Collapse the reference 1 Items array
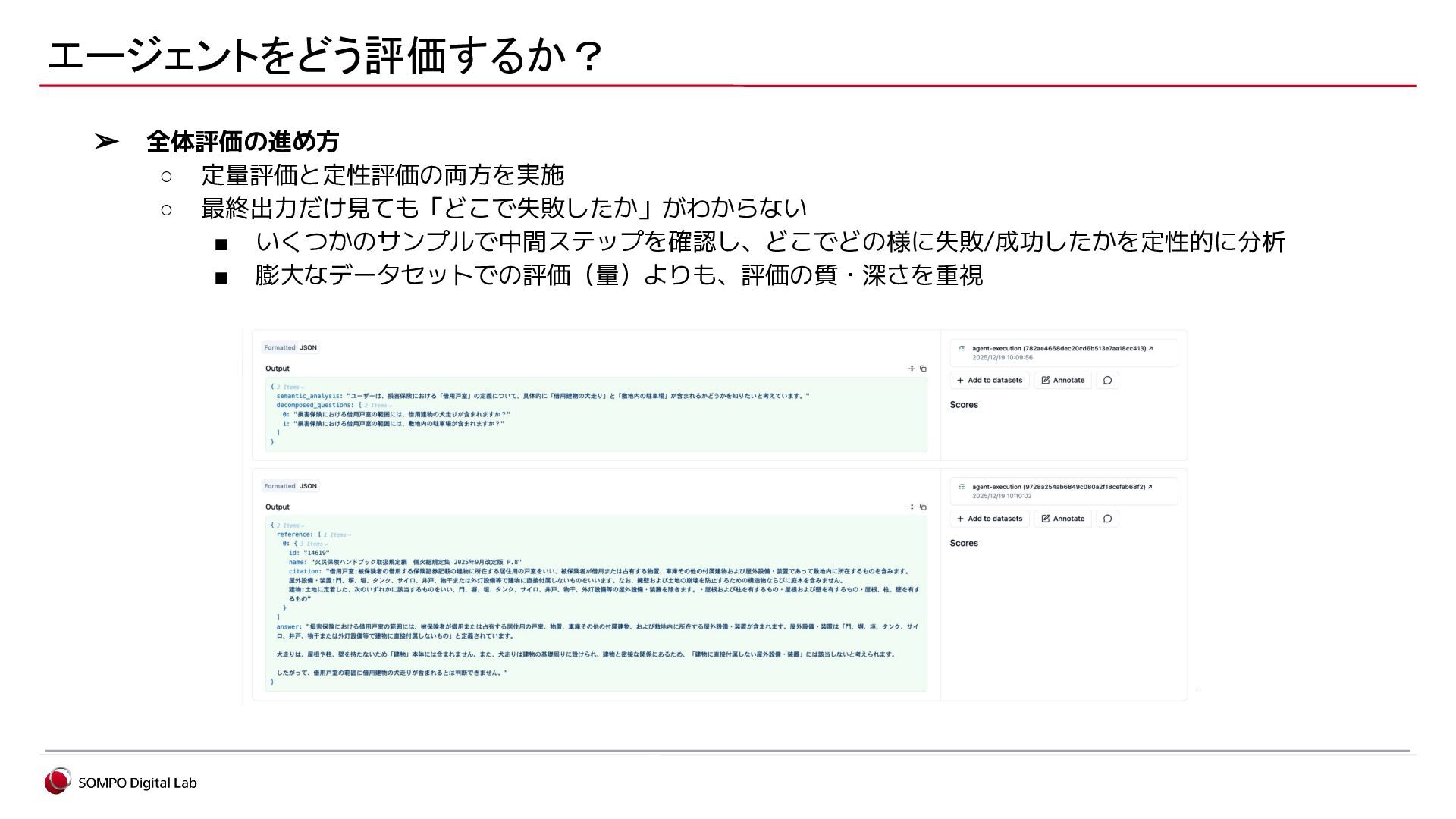The height and width of the screenshot is (819, 1456). [x=337, y=535]
